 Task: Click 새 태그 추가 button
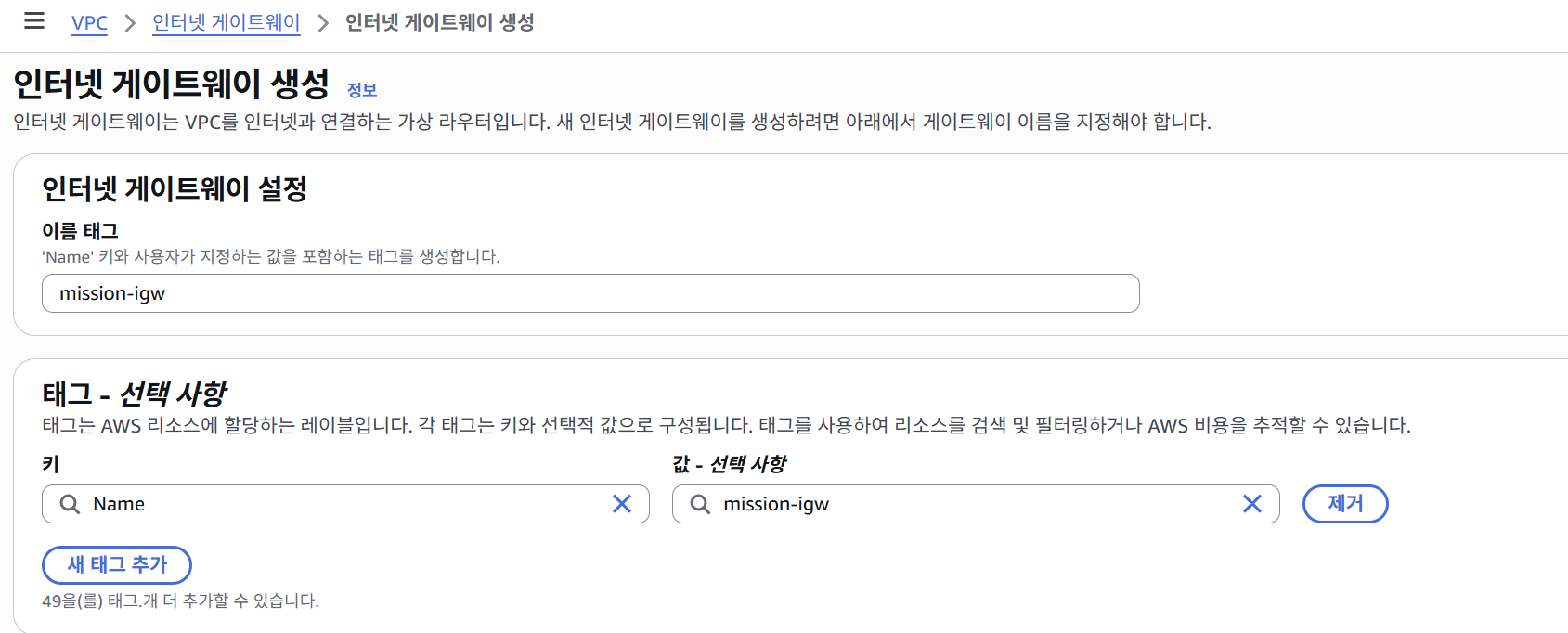(x=117, y=565)
